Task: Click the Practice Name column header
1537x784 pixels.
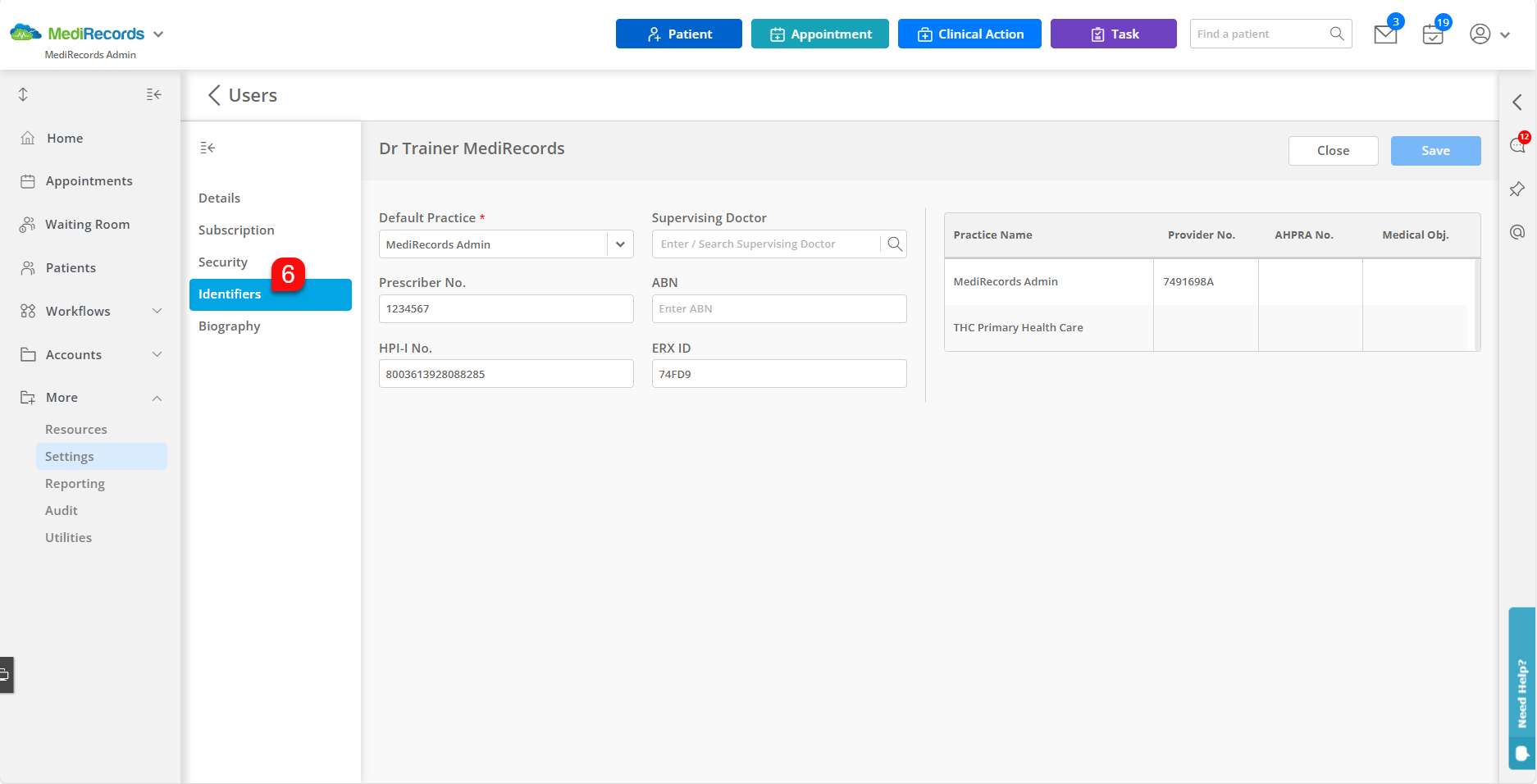Action: coord(992,235)
